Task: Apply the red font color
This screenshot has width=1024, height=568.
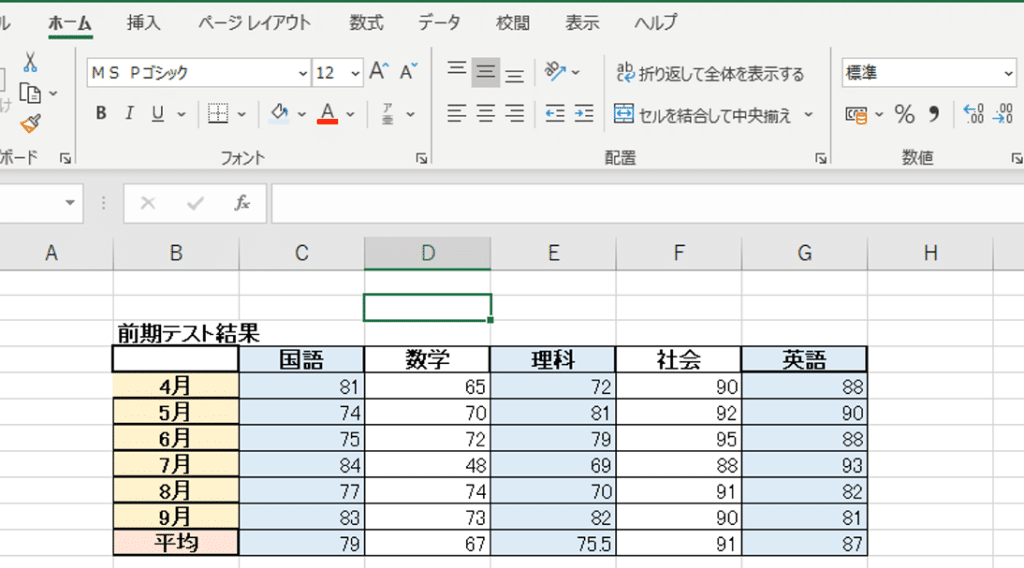Action: coord(327,114)
